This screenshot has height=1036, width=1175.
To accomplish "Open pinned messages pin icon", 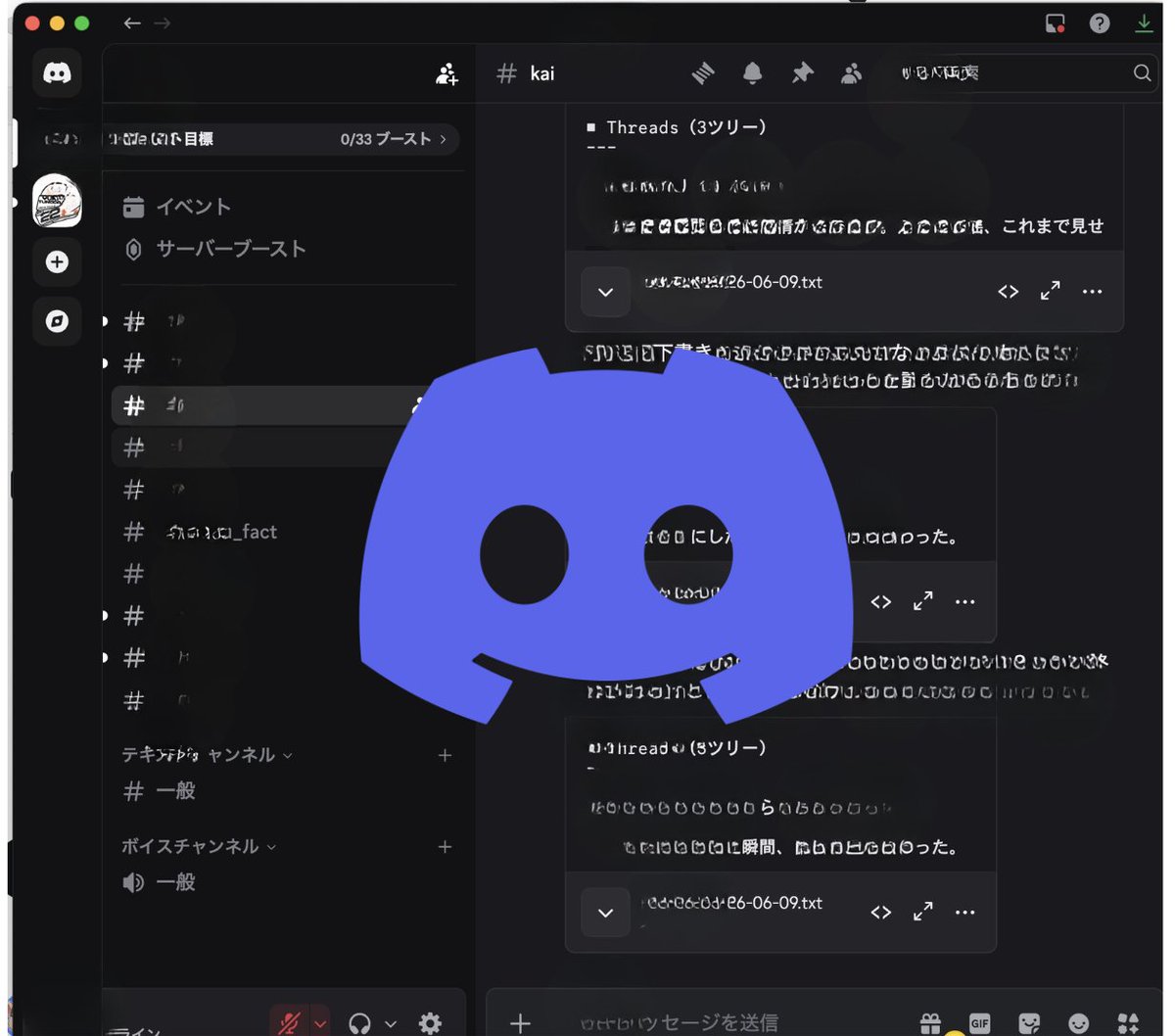I will tap(802, 73).
